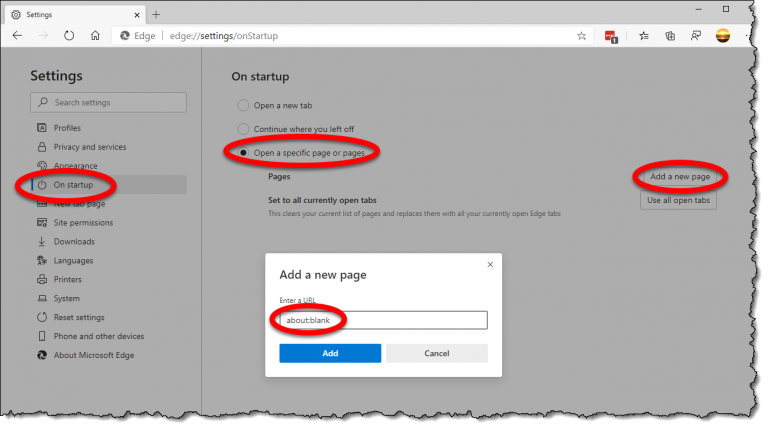The image size is (768, 429).
Task: Click the Printers sidebar icon
Action: (x=42, y=280)
